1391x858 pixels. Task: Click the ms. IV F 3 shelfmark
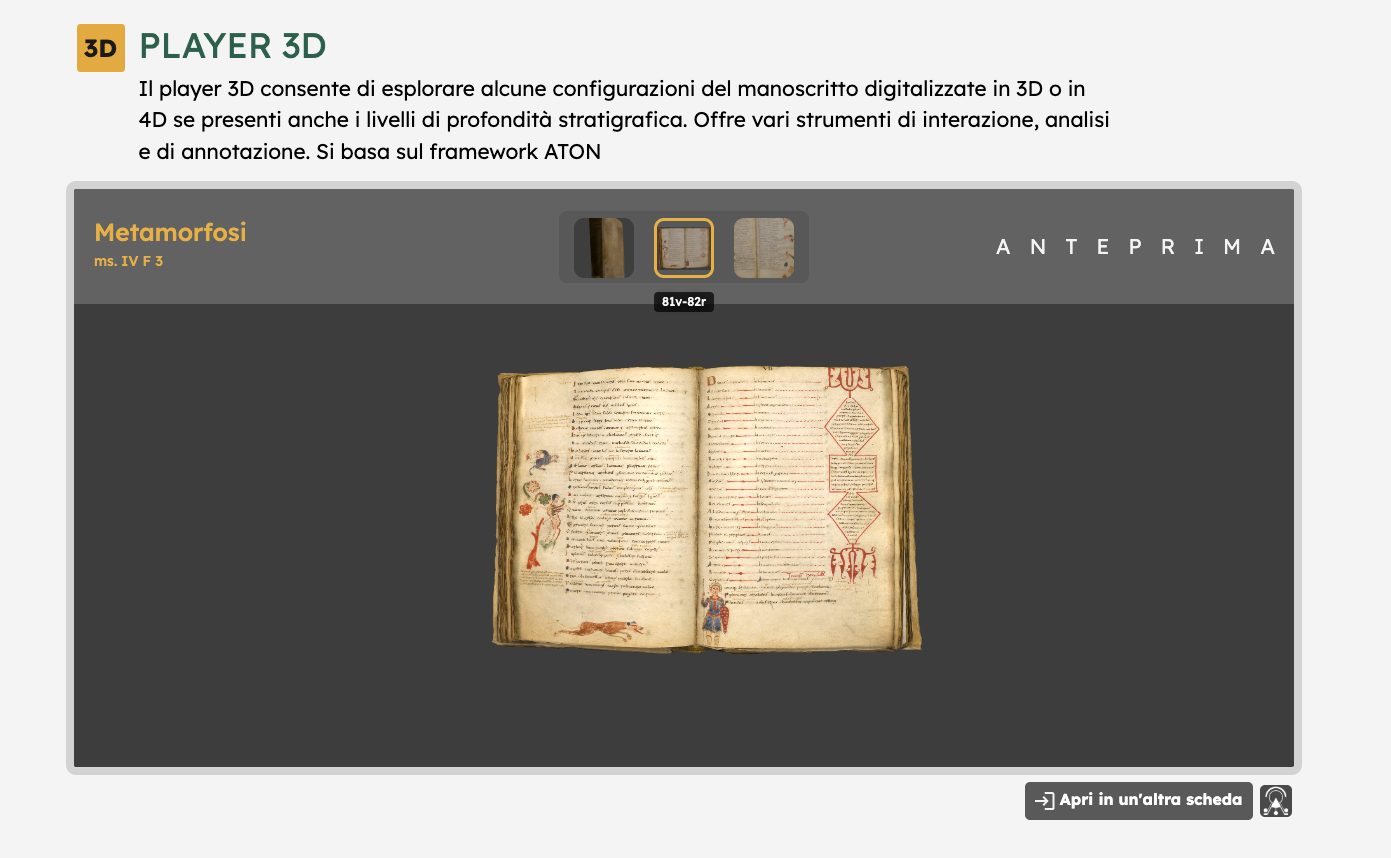click(x=128, y=262)
